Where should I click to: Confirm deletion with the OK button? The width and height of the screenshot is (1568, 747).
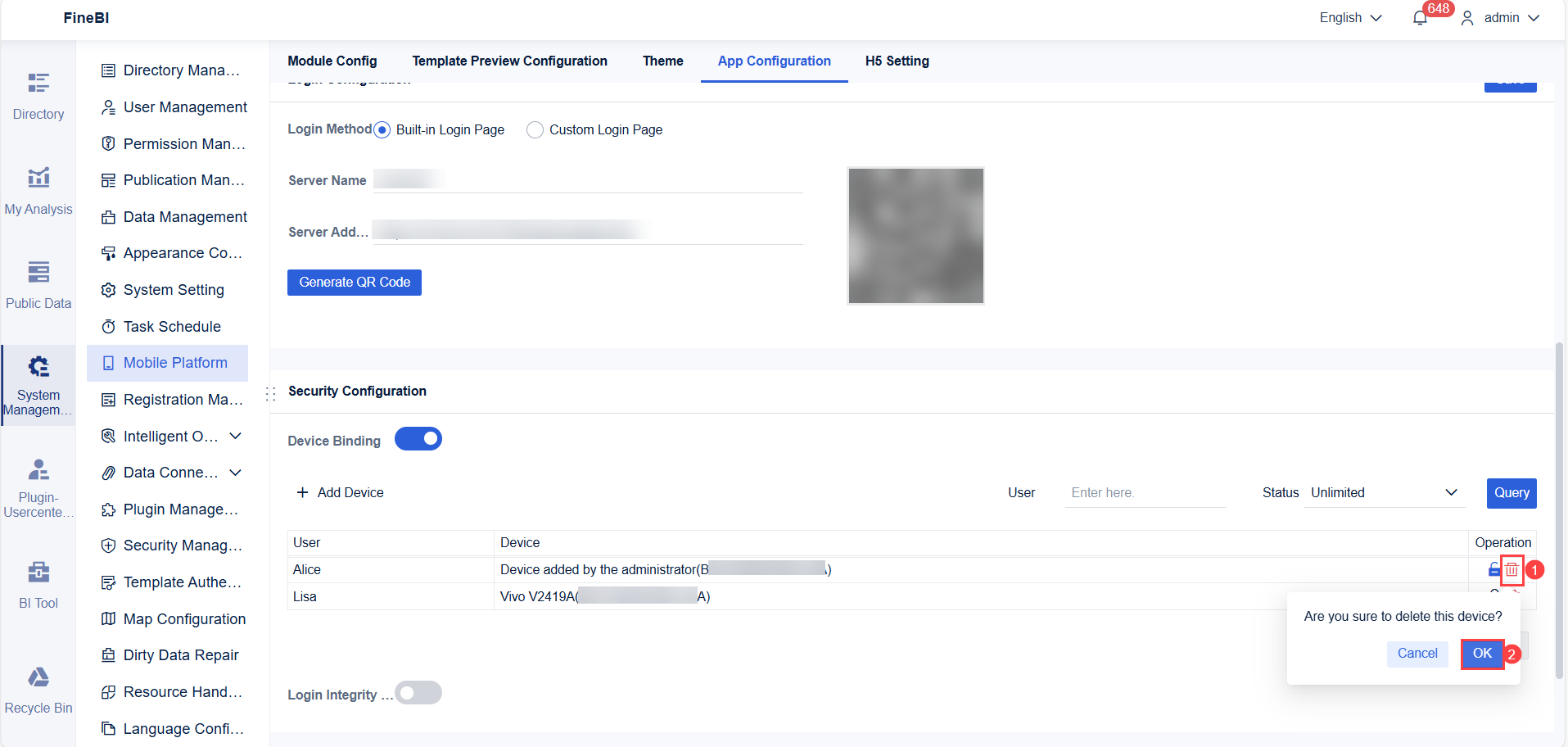pyautogui.click(x=1482, y=654)
